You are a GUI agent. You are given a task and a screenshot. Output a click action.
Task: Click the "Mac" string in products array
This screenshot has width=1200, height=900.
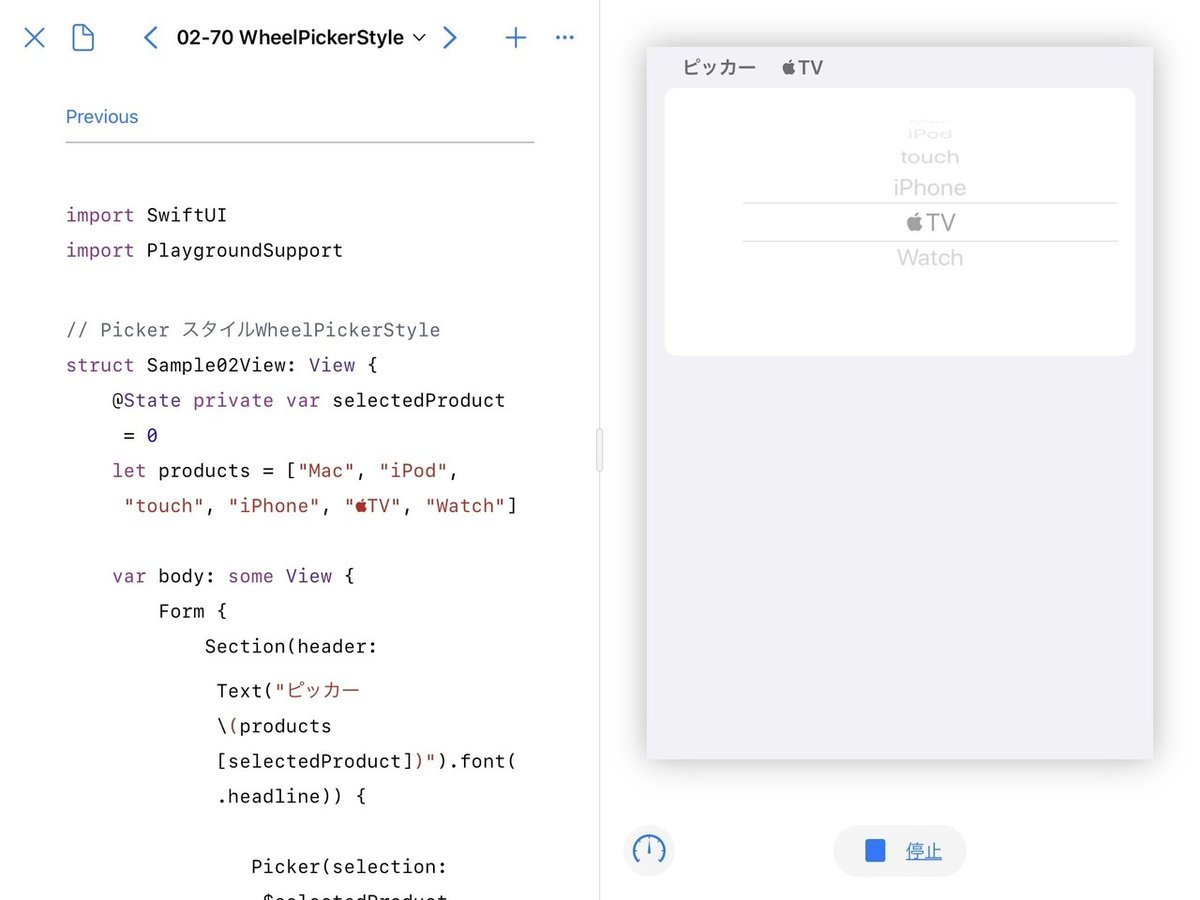(326, 470)
